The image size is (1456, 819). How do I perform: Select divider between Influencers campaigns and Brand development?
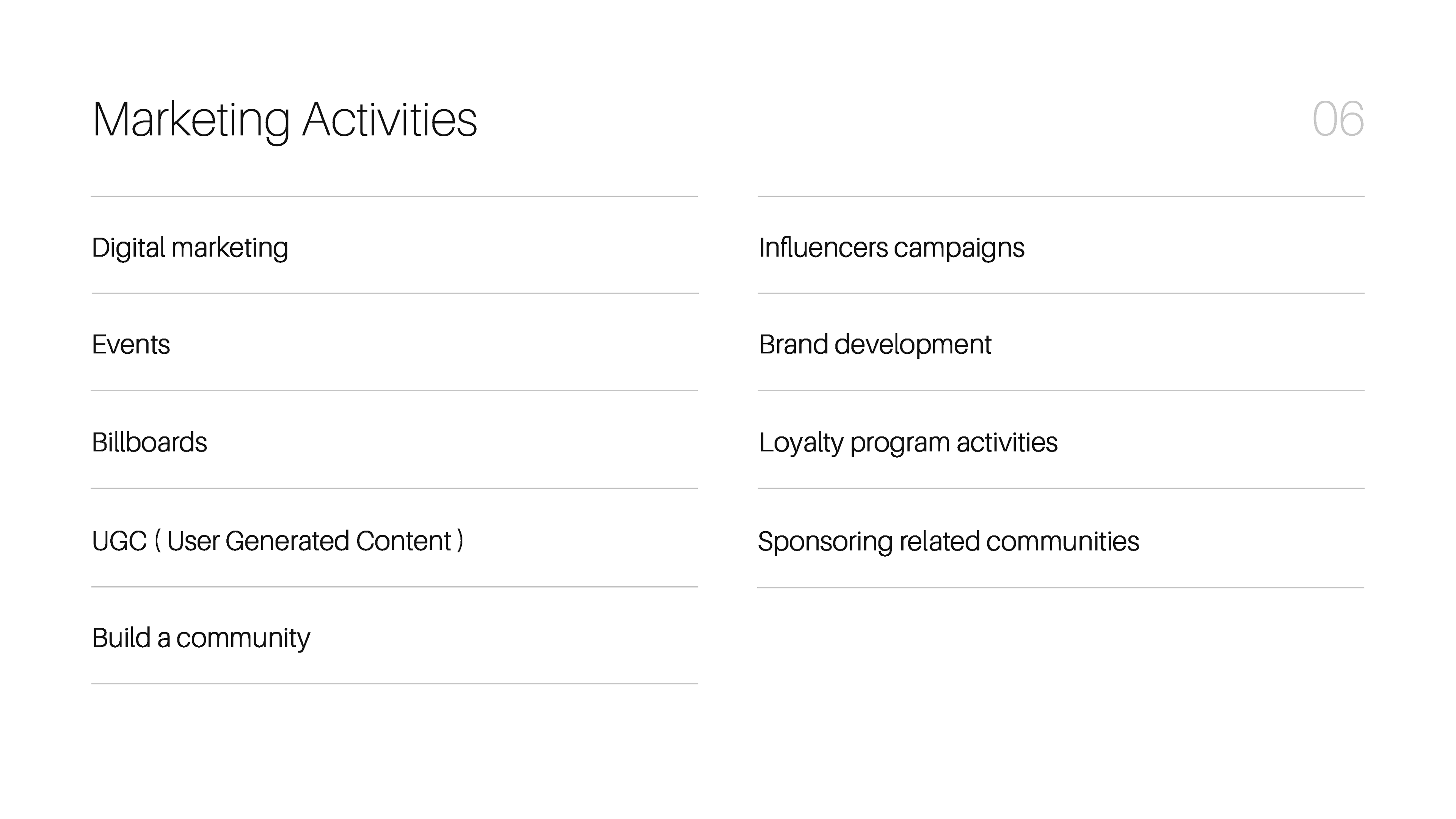point(1061,293)
